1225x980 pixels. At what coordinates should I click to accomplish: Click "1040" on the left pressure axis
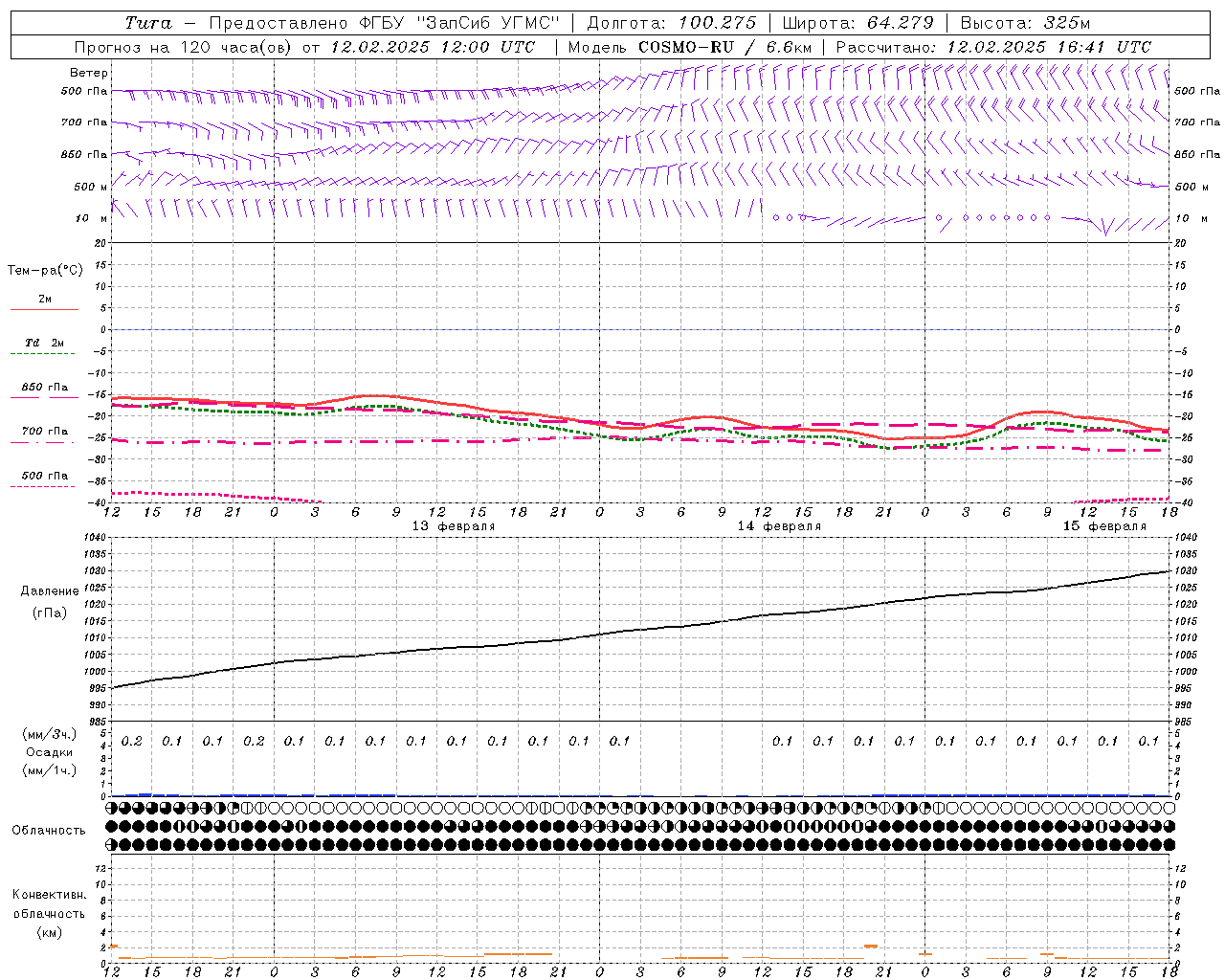click(x=94, y=538)
